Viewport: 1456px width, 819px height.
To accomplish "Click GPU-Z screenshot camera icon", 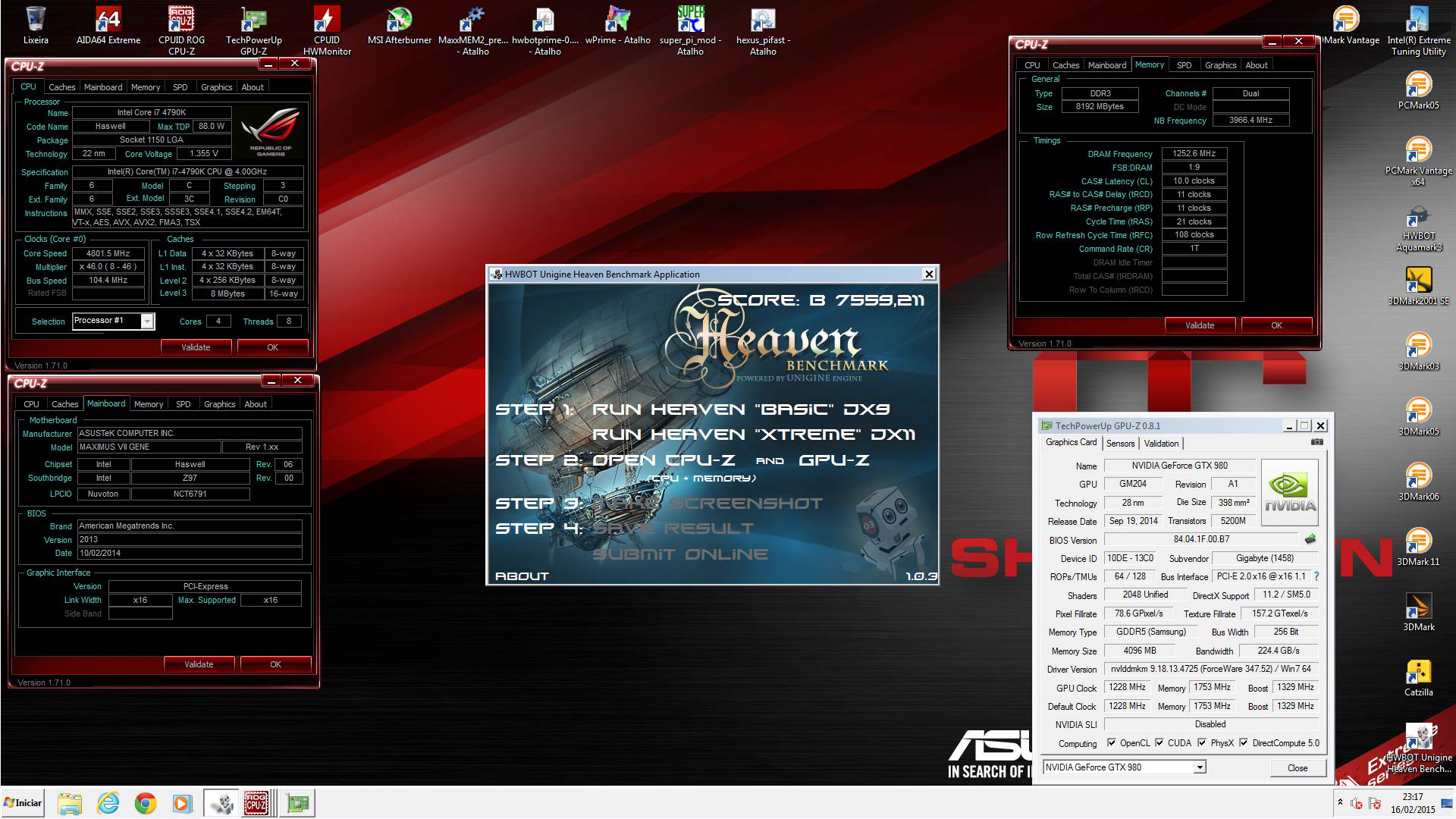I will (1317, 442).
